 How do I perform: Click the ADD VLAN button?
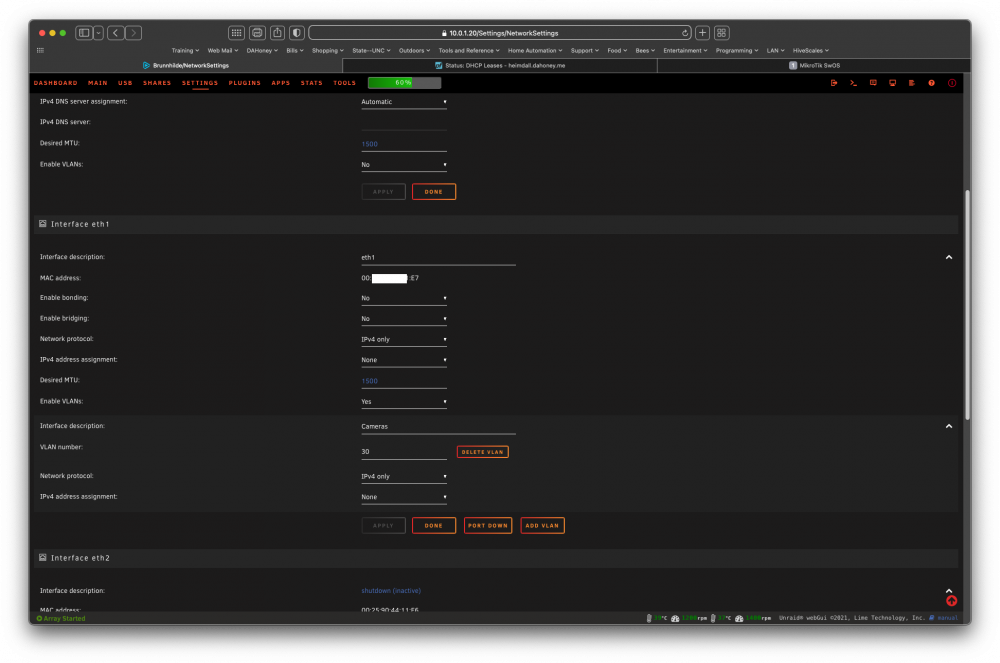click(542, 526)
